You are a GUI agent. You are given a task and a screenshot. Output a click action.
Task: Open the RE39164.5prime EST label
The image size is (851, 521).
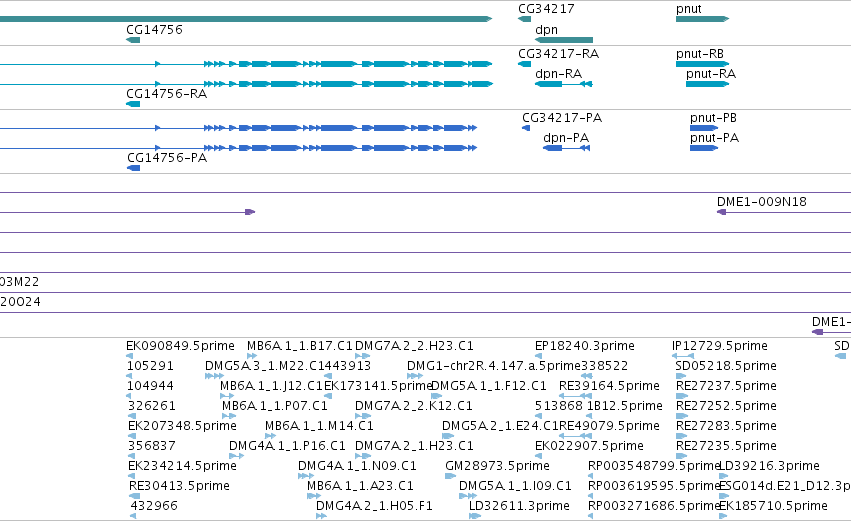[x=609, y=386]
